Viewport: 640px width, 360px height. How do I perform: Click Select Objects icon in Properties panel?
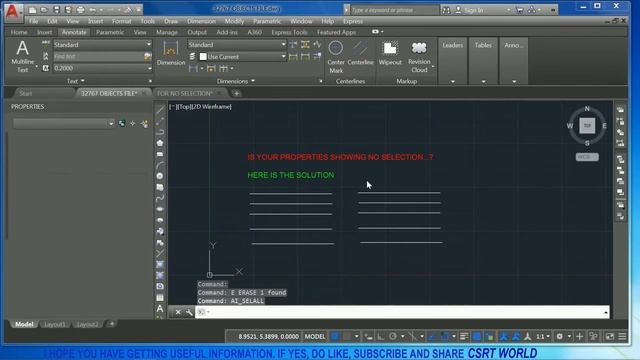click(x=133, y=123)
